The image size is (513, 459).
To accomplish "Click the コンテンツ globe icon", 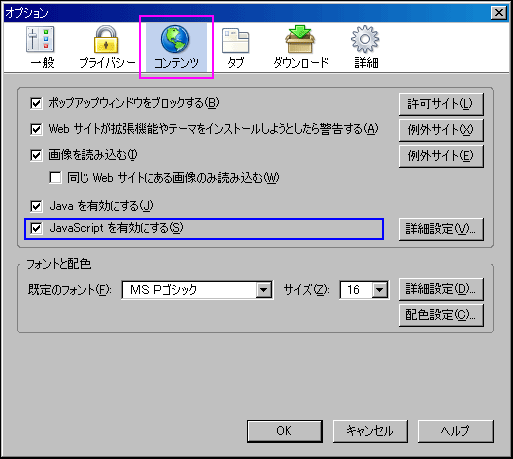I will pyautogui.click(x=175, y=39).
